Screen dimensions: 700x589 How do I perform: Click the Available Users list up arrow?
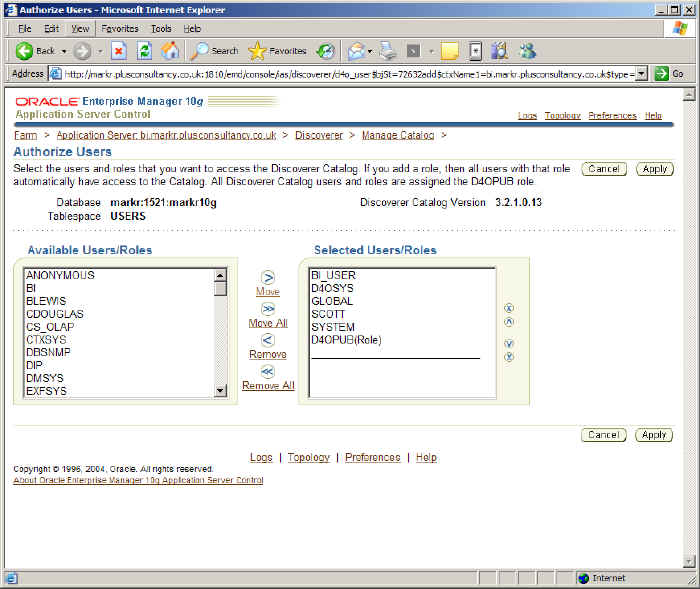click(220, 275)
